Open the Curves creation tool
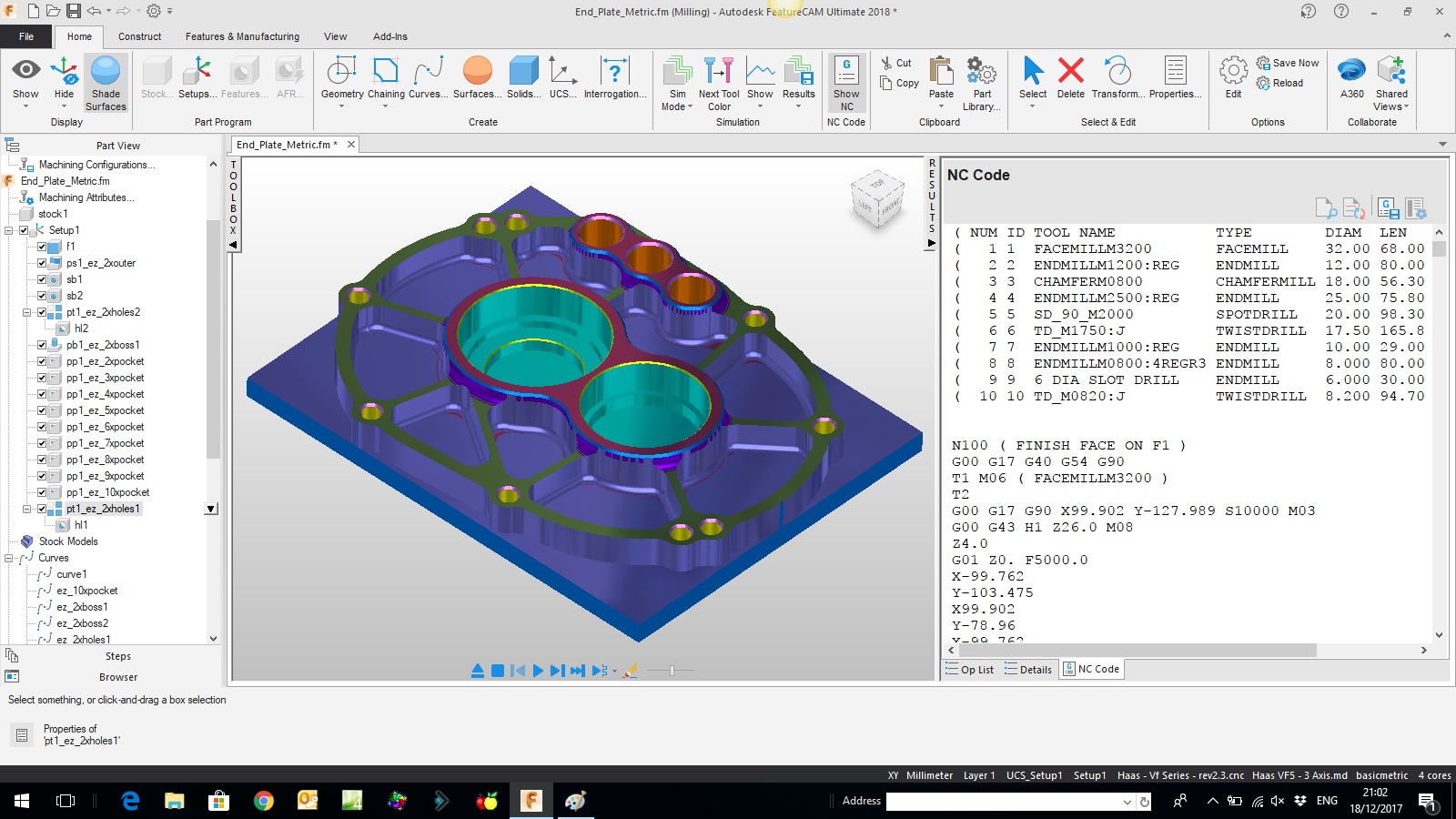This screenshot has width=1456, height=819. pos(428,78)
